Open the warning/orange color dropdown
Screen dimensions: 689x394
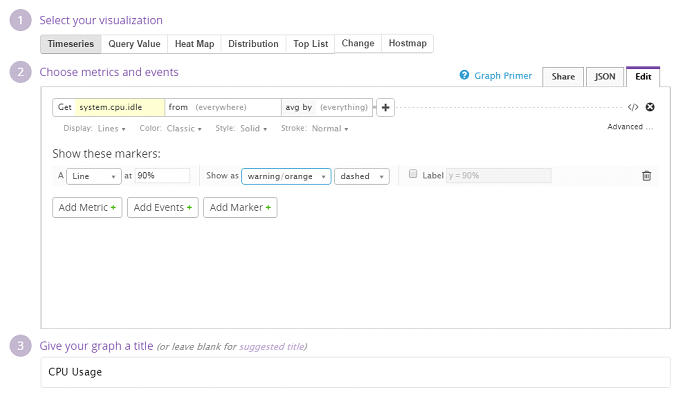pos(286,176)
